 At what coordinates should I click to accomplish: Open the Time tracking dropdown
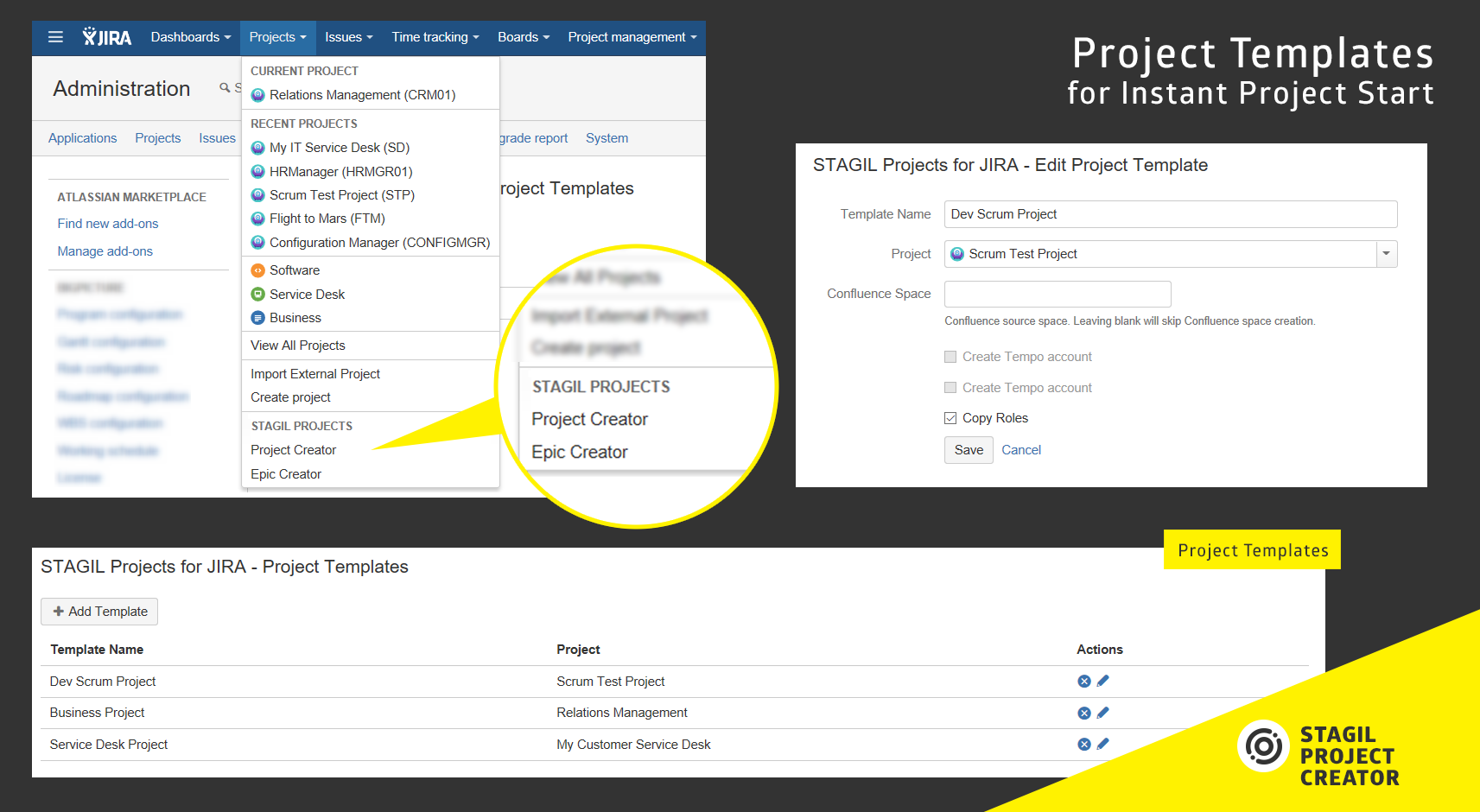click(435, 37)
